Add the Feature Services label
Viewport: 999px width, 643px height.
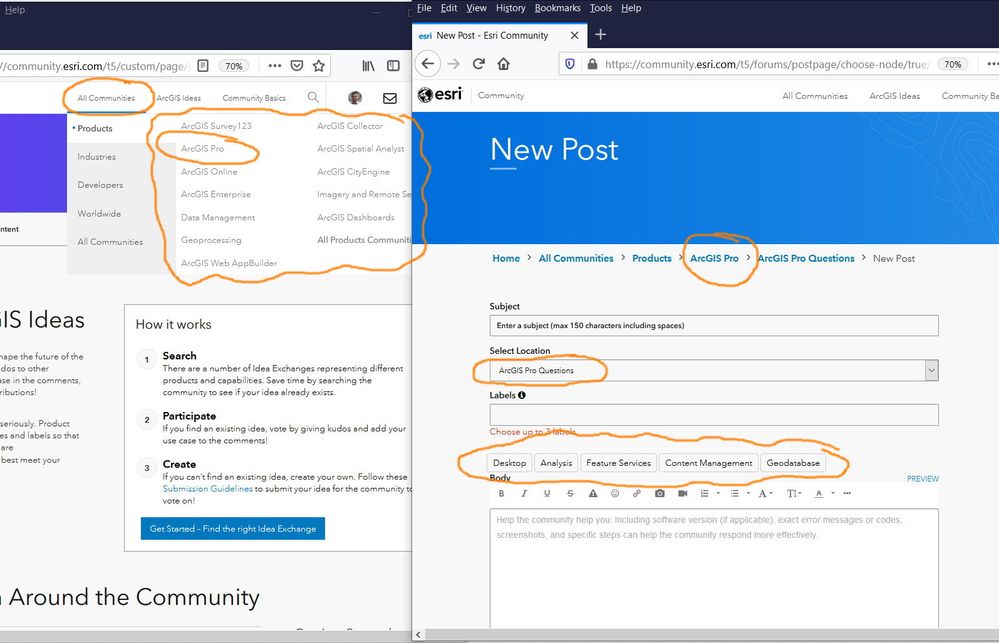(618, 463)
